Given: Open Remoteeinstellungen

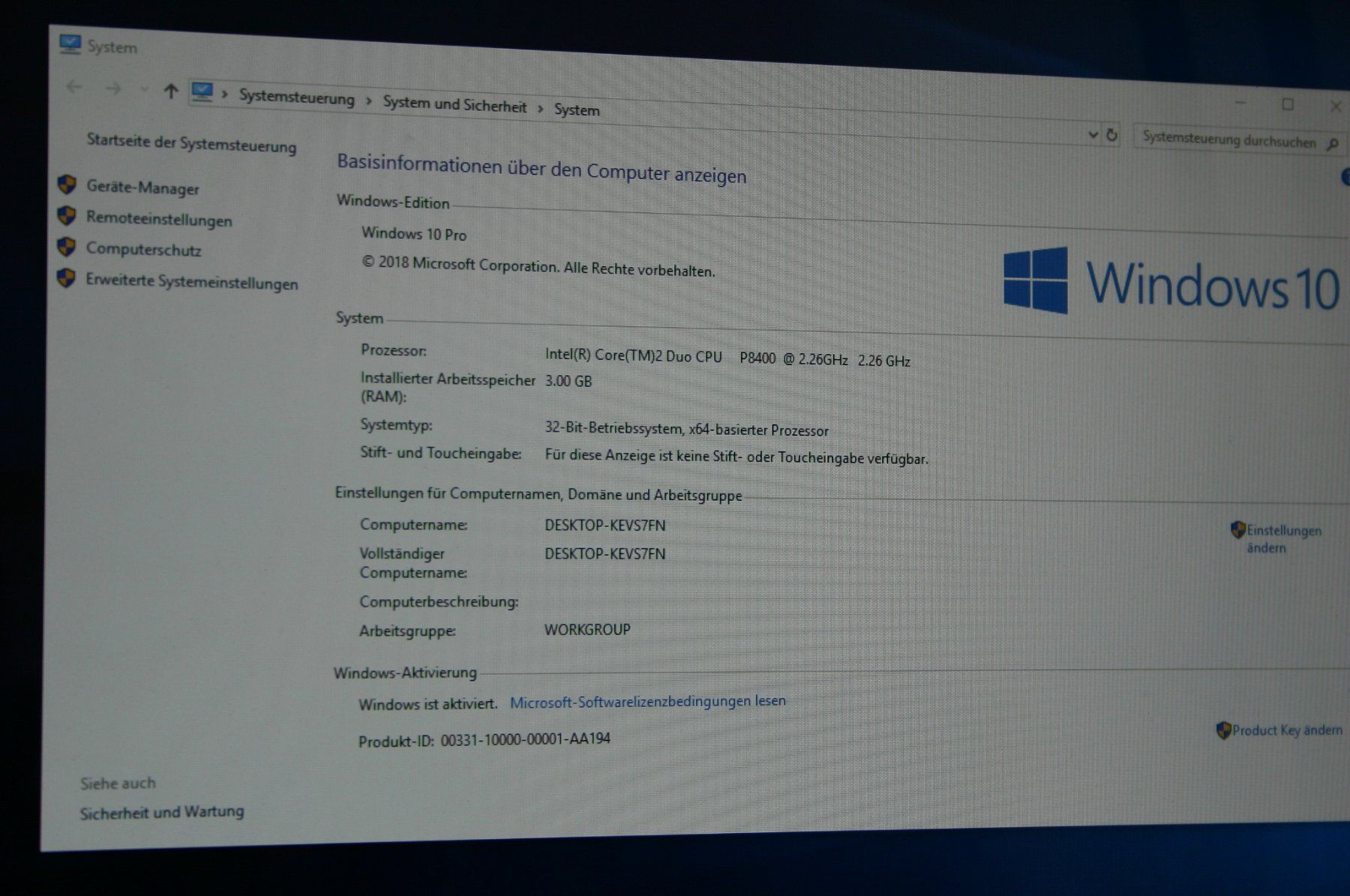Looking at the screenshot, I should coord(159,219).
